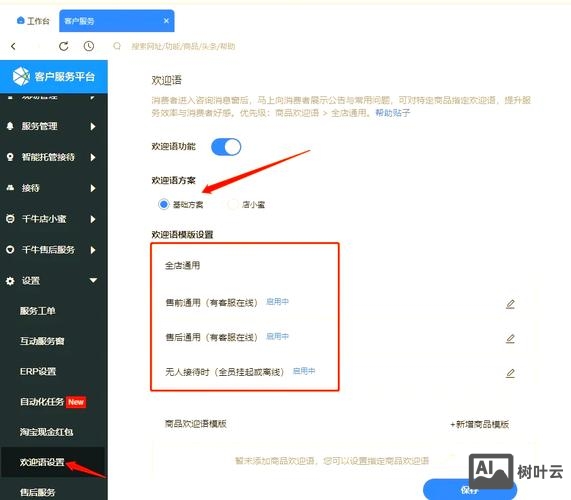This screenshot has width=571, height=500.
Task: Close the 客户服务 tab
Action: coord(166,21)
